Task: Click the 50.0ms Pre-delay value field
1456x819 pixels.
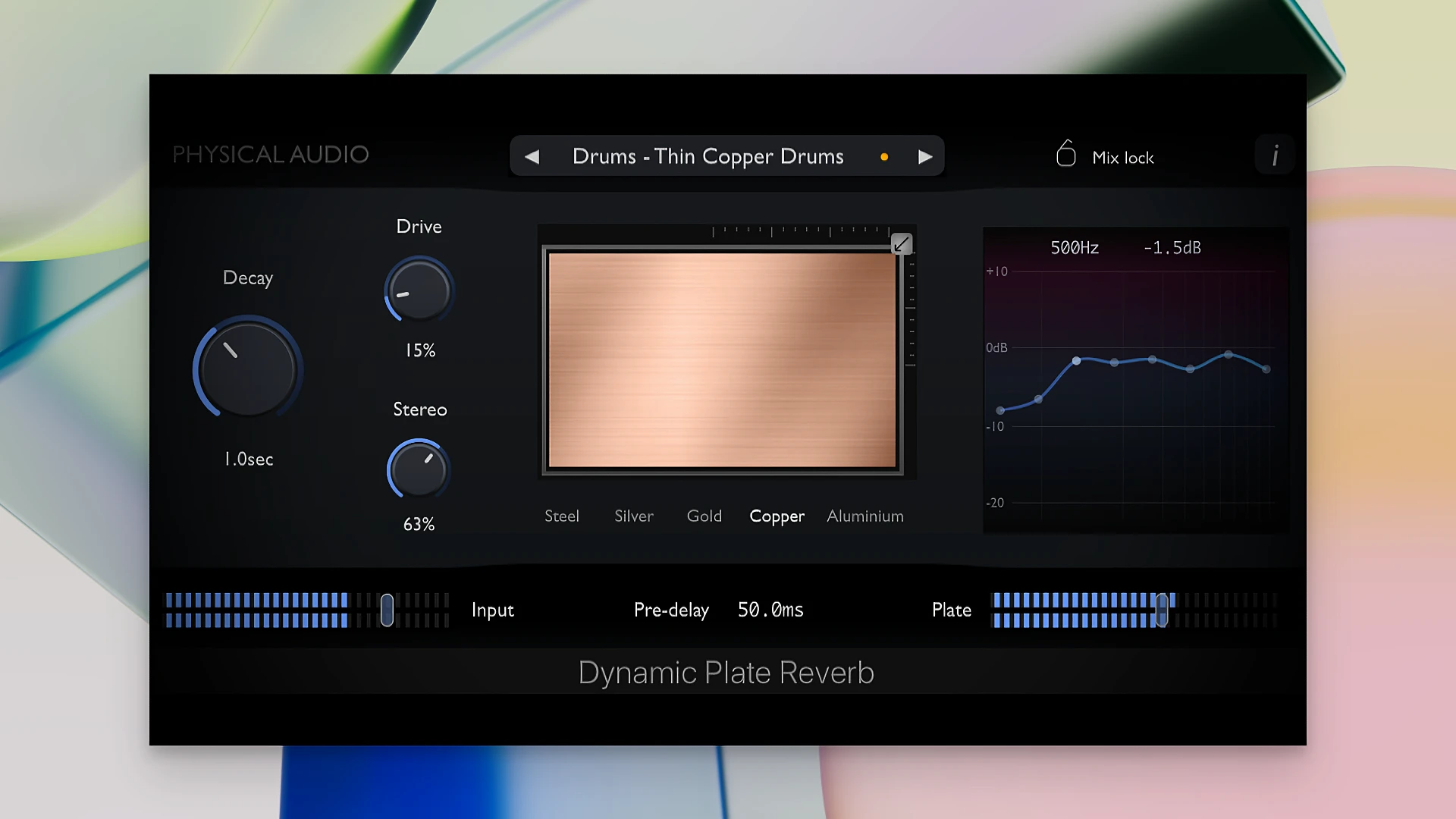Action: pyautogui.click(x=770, y=610)
